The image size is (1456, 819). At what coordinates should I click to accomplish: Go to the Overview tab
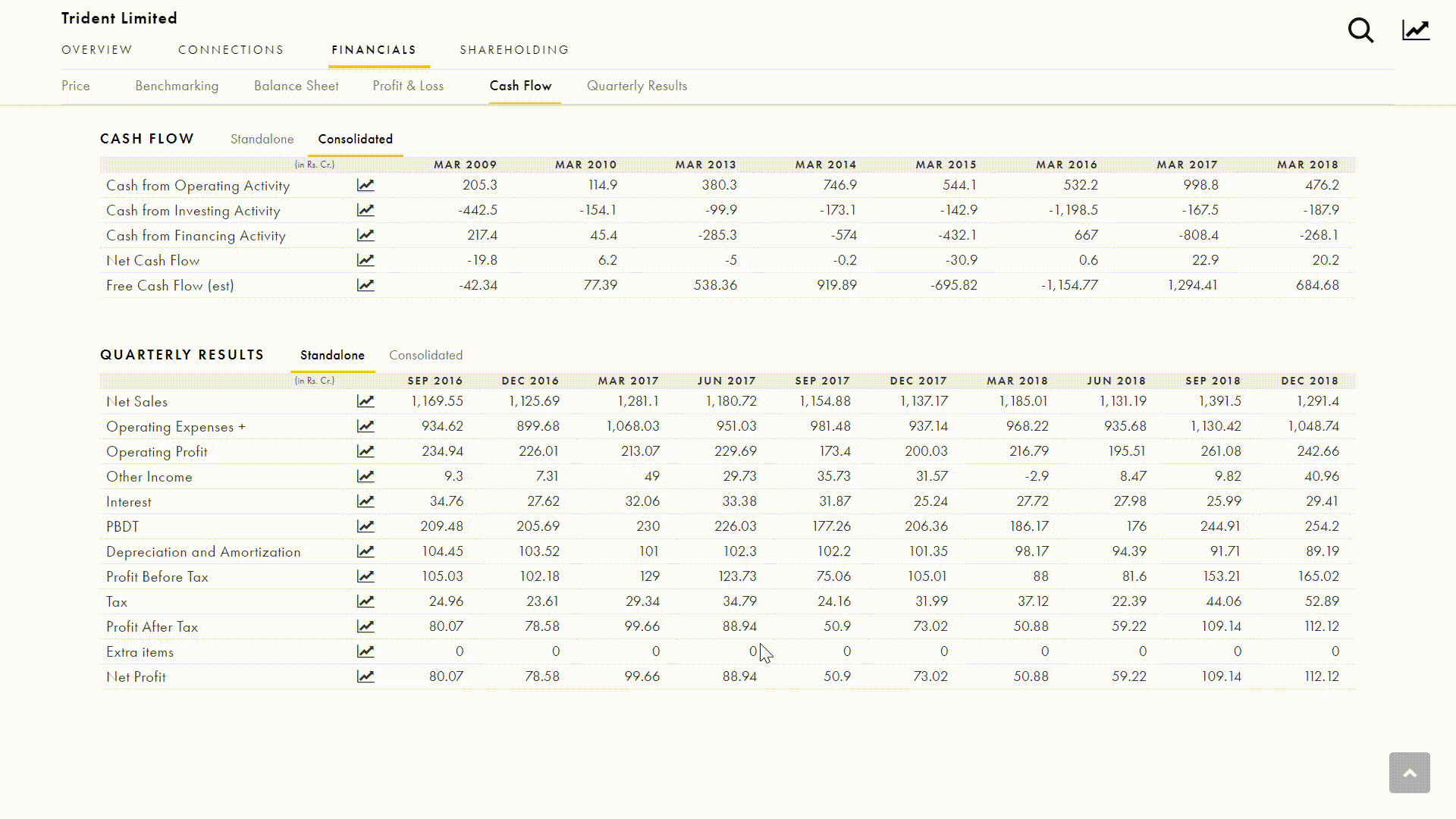(97, 50)
